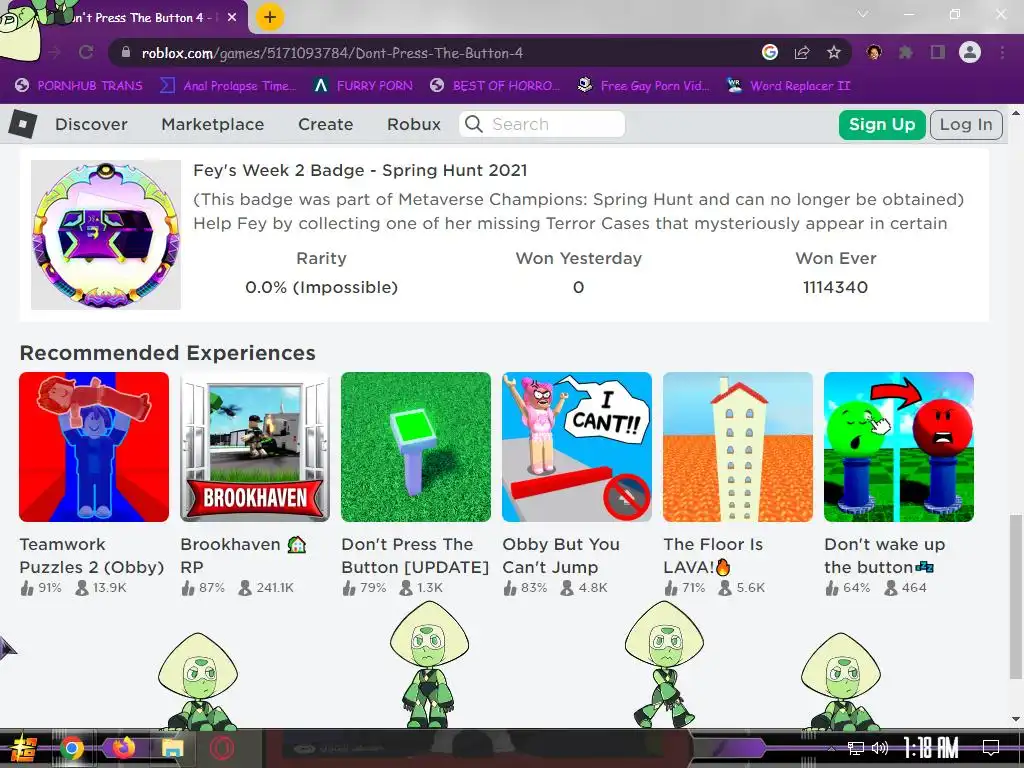
Task: Click the address bar URL
Action: [332, 53]
